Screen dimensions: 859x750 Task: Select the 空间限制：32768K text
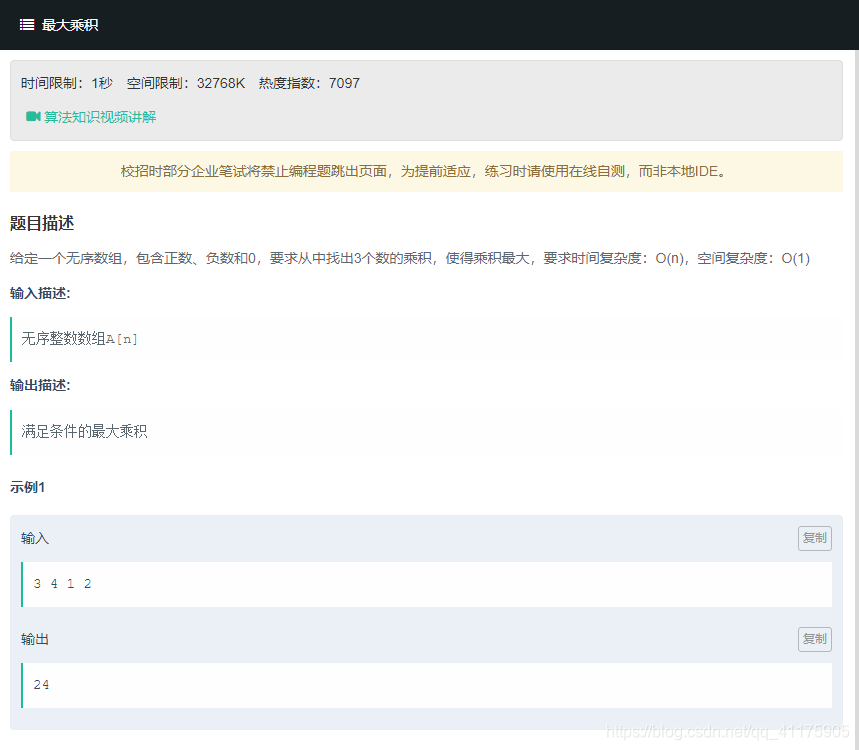(186, 83)
